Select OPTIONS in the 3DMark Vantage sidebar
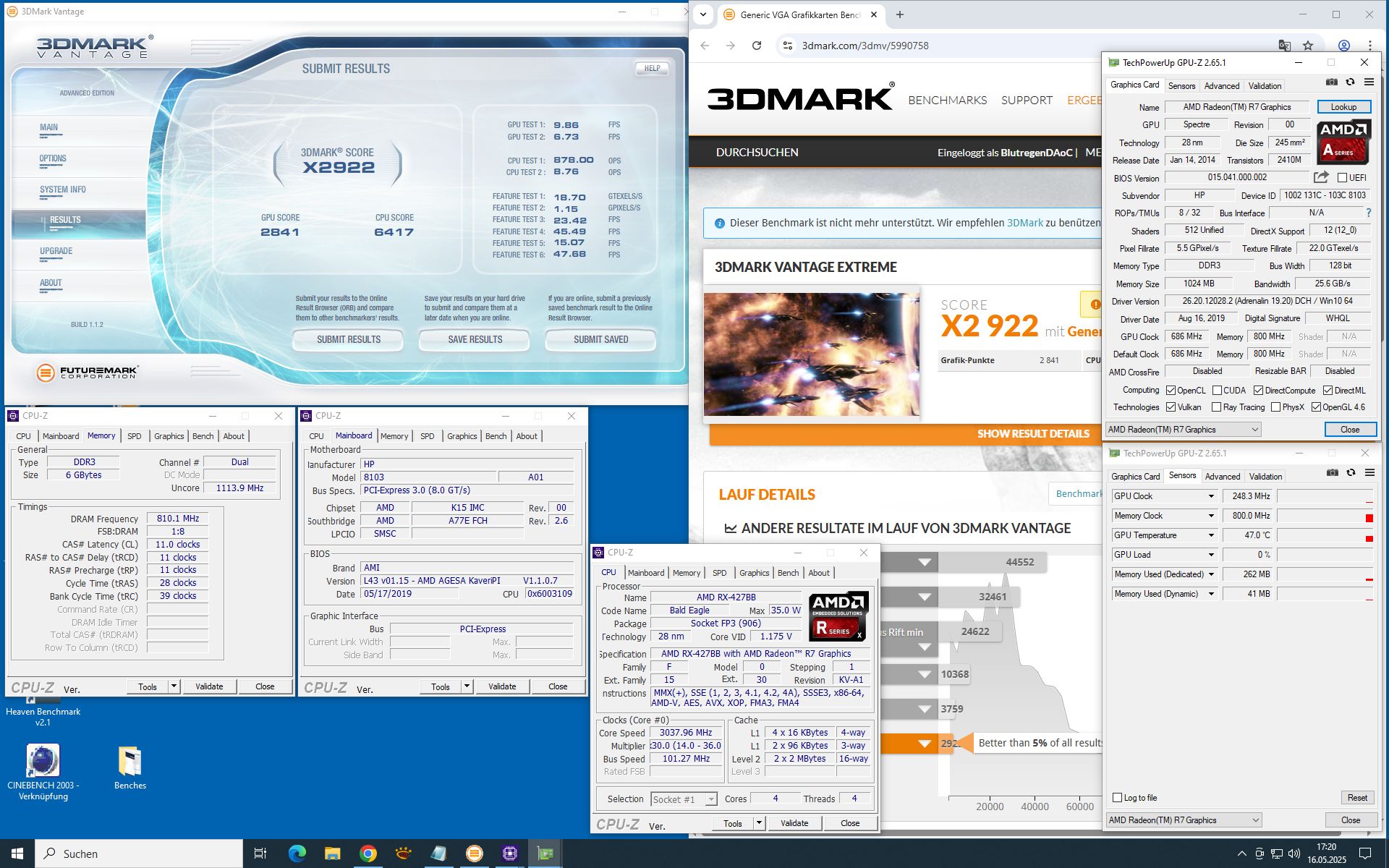Screen dimensions: 1389x868 (53, 158)
